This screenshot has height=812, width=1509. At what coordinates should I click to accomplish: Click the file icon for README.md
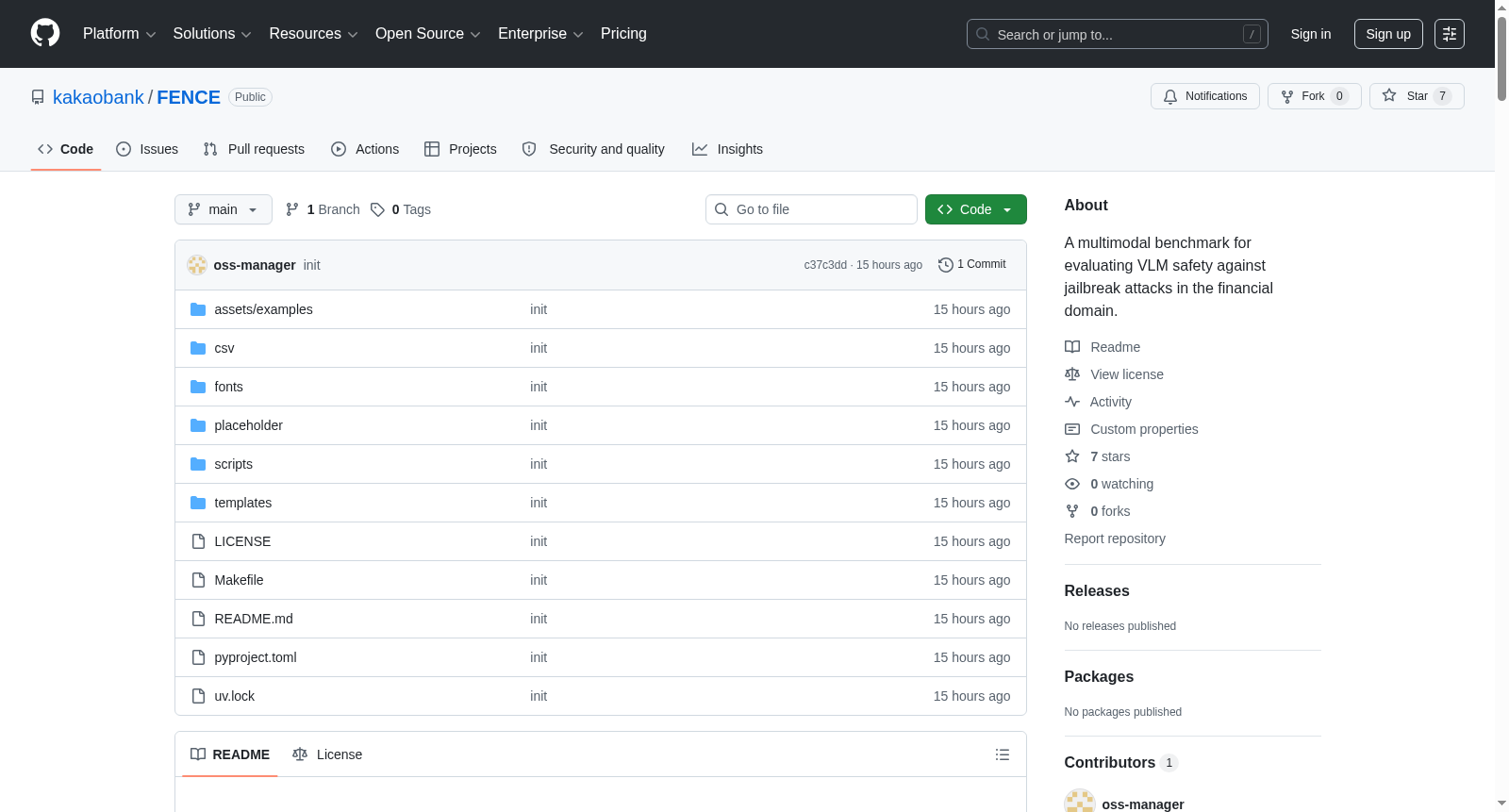pos(198,619)
